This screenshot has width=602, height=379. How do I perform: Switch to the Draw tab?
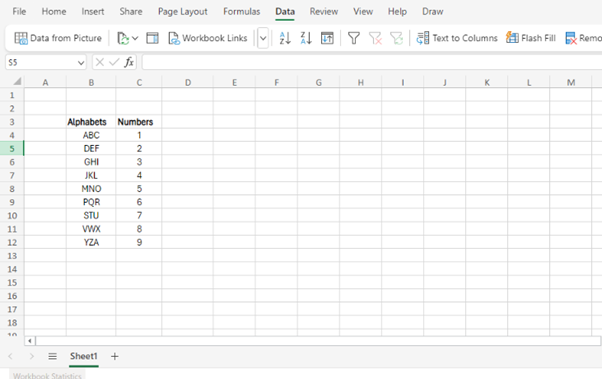click(x=433, y=12)
